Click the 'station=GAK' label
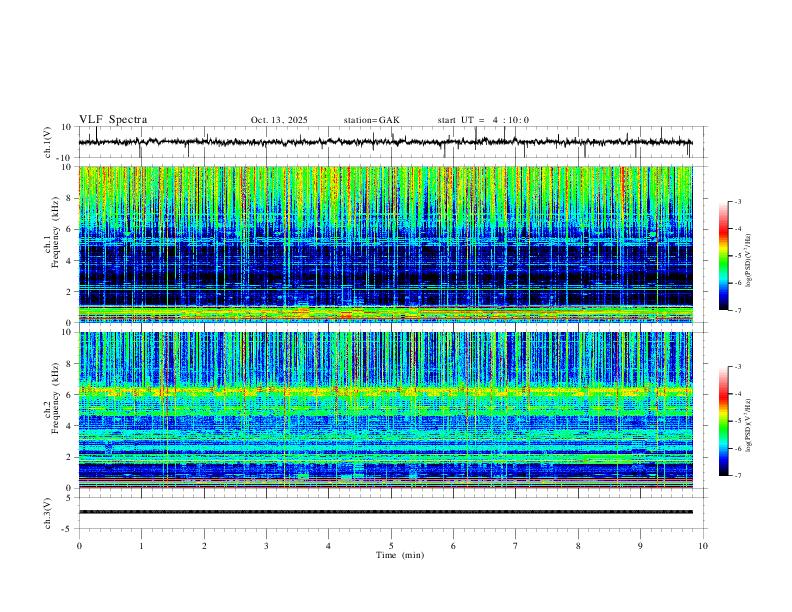The height and width of the screenshot is (612, 792). (x=371, y=120)
